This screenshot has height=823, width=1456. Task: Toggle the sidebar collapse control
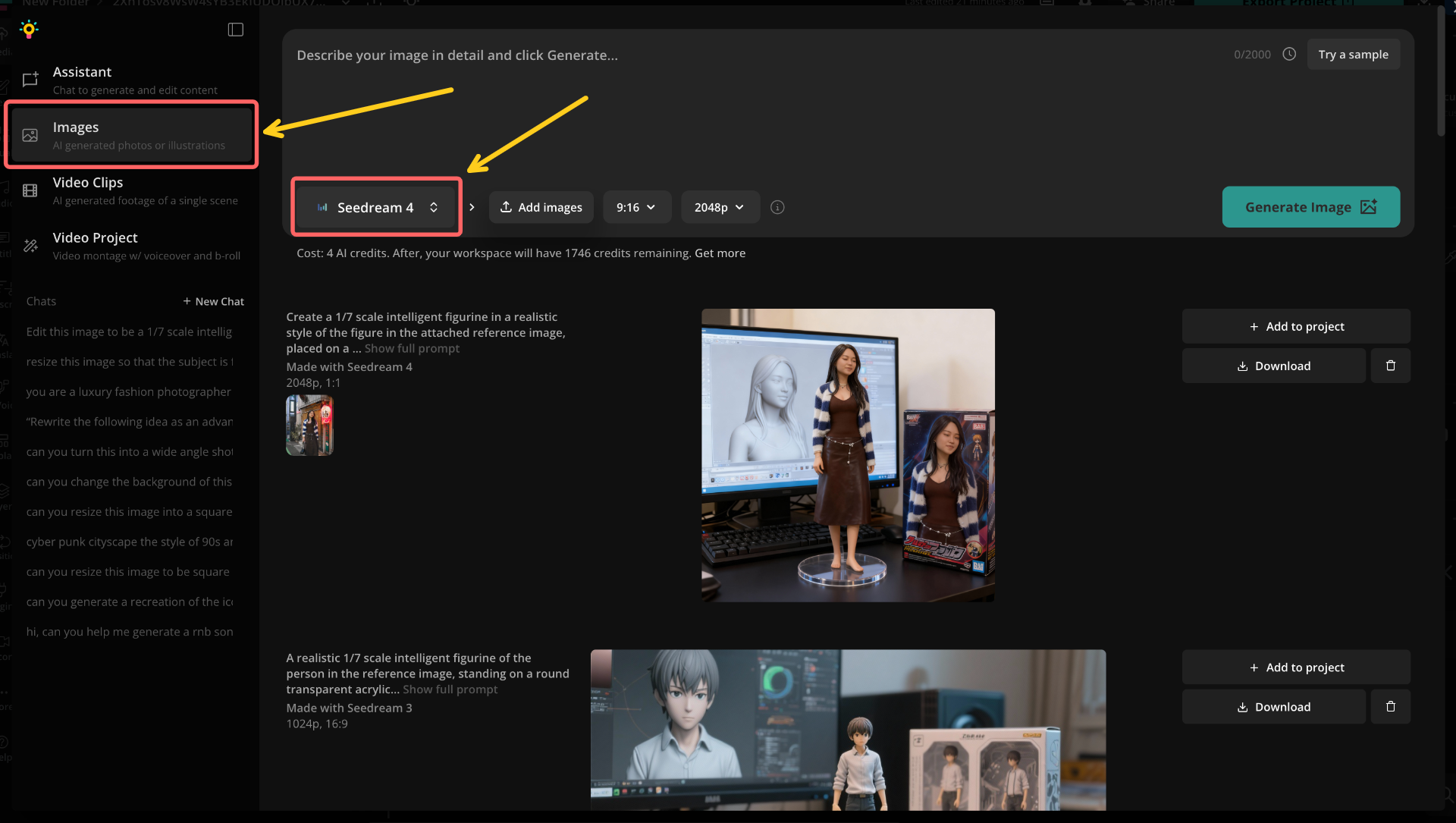(235, 30)
